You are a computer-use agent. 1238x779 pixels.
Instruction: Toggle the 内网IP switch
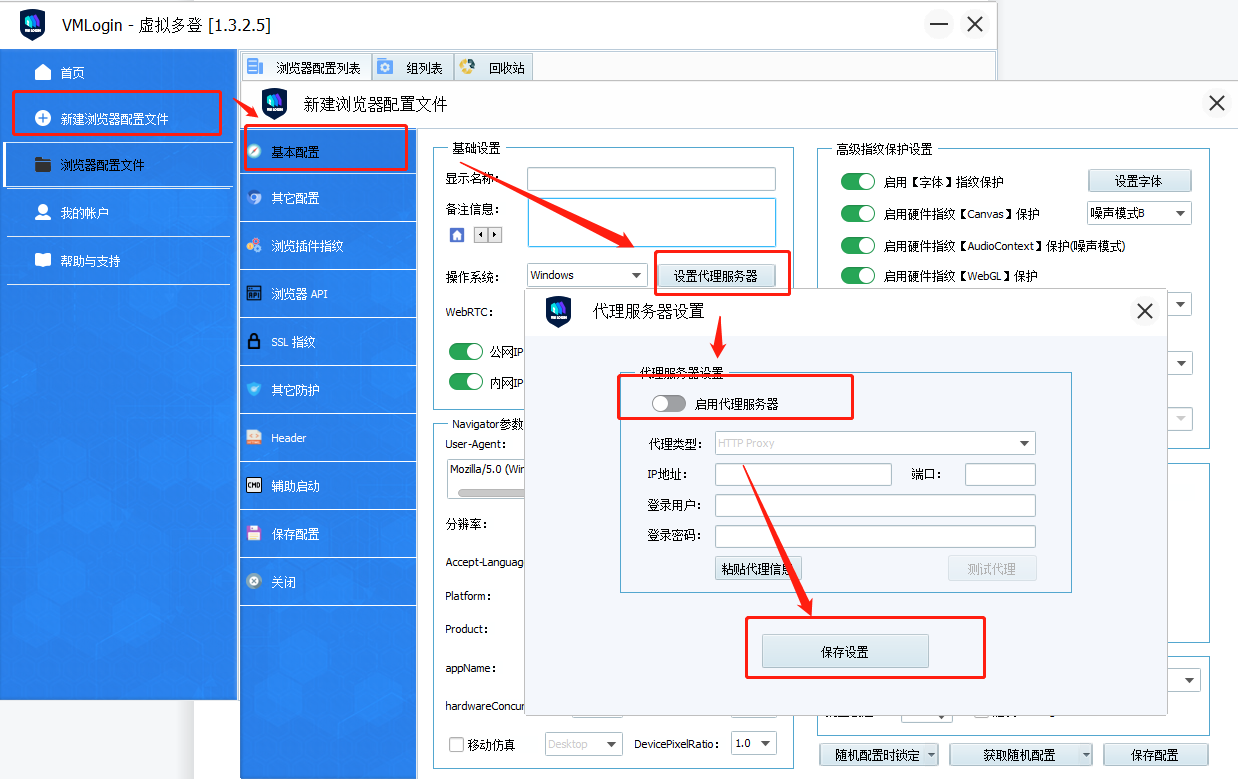click(466, 381)
